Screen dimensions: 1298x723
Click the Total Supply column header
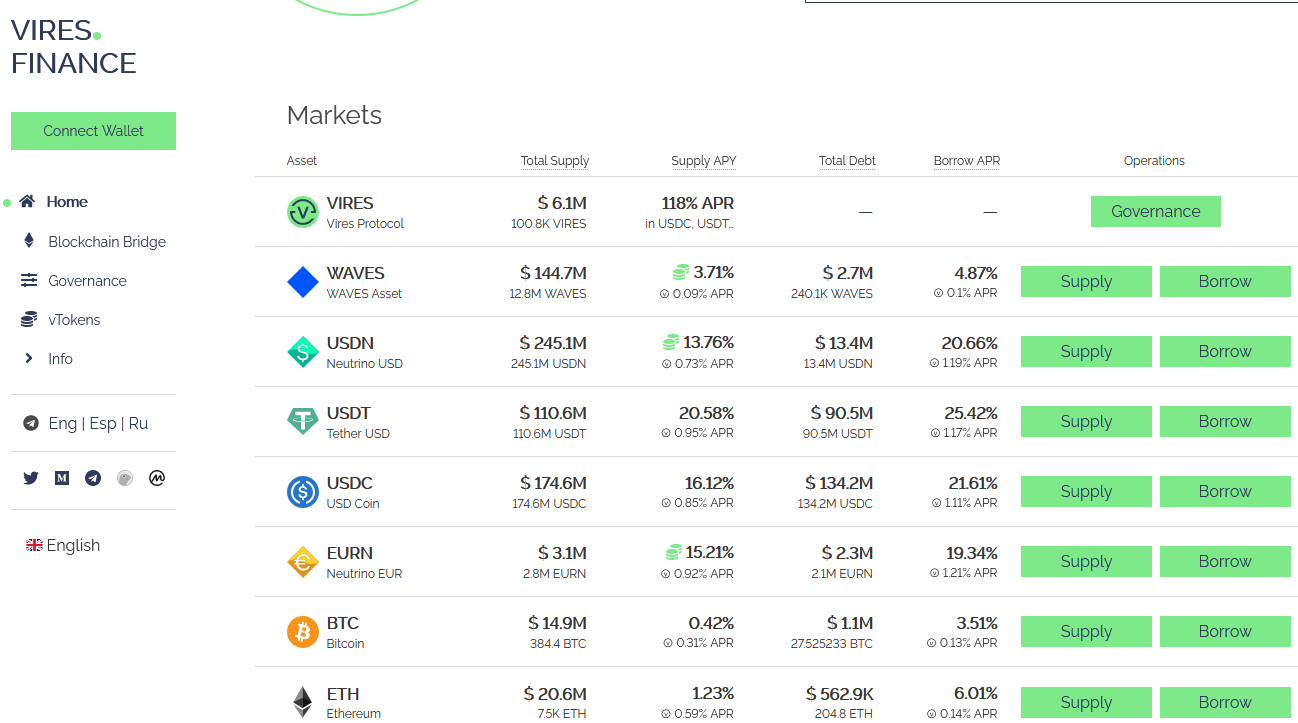pos(555,160)
